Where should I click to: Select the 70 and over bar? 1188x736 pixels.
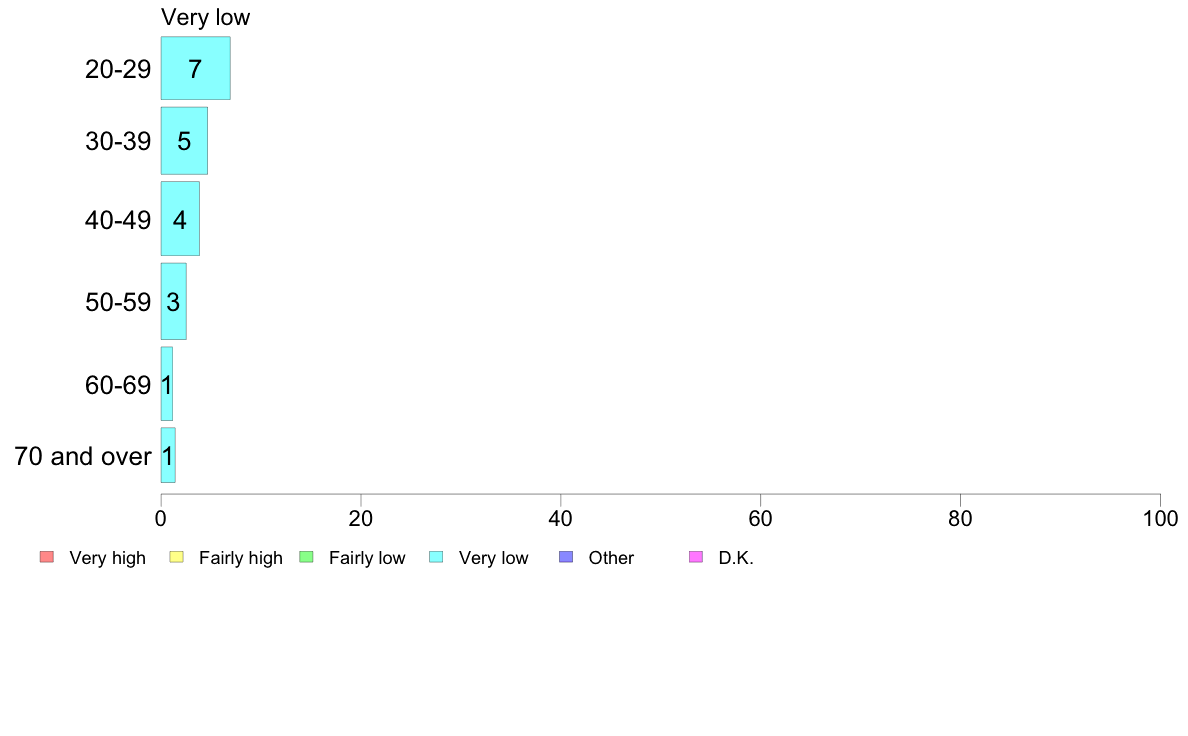click(x=168, y=456)
